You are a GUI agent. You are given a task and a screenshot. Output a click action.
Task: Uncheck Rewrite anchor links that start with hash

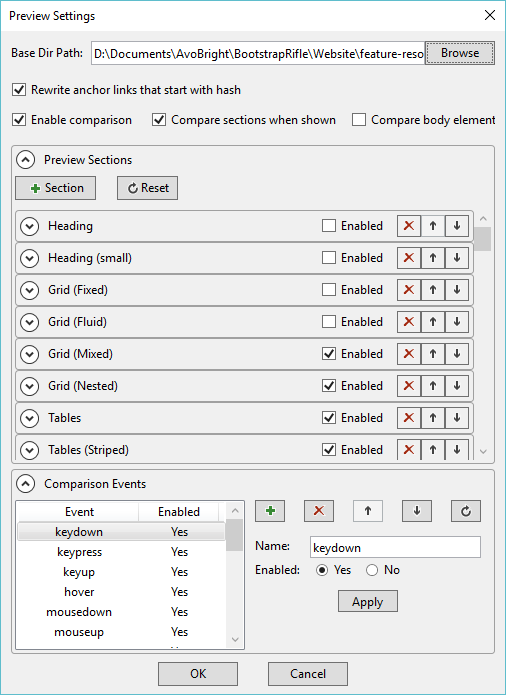19,90
